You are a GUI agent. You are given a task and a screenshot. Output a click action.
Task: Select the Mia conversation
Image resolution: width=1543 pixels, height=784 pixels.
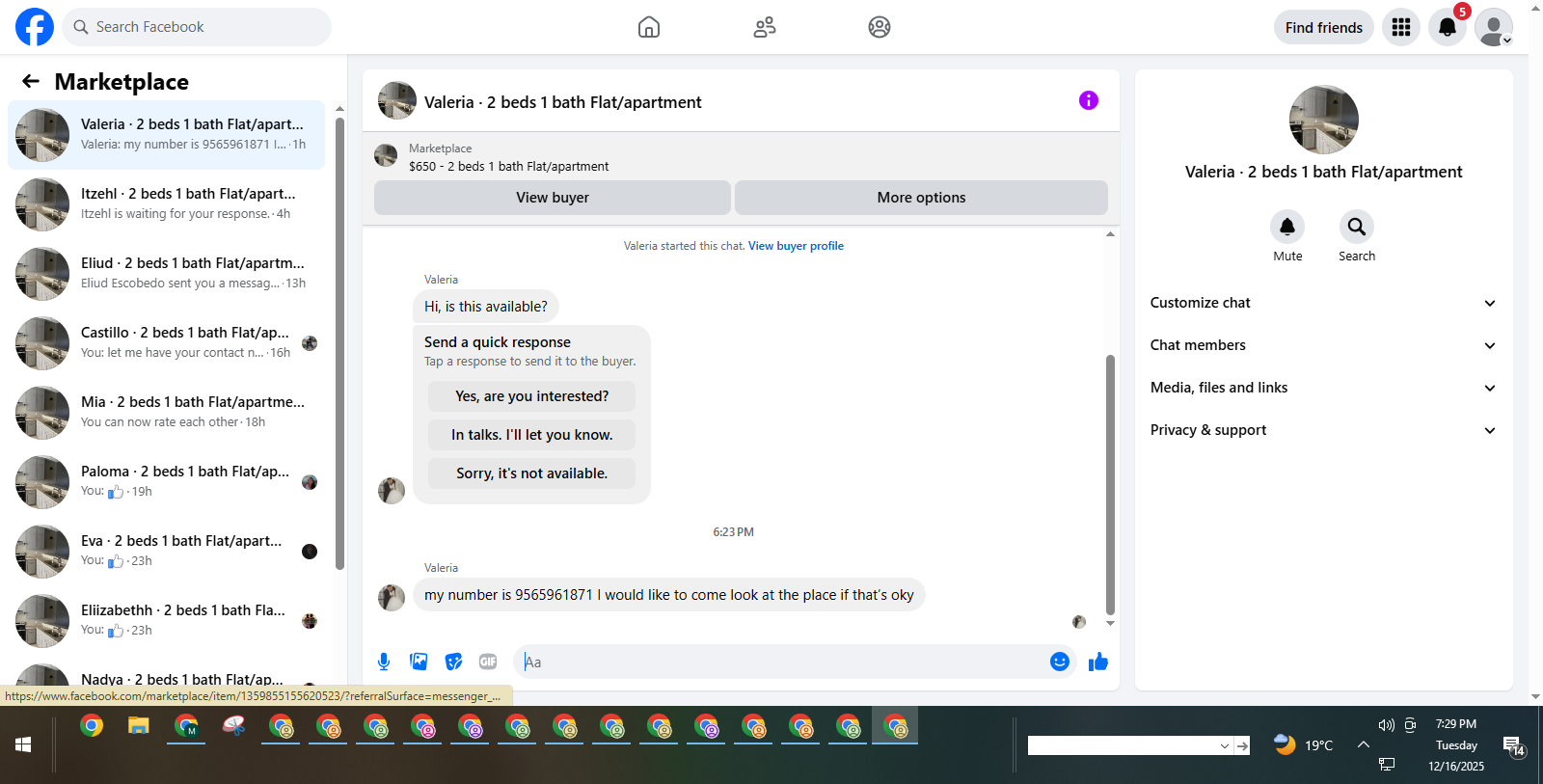166,413
